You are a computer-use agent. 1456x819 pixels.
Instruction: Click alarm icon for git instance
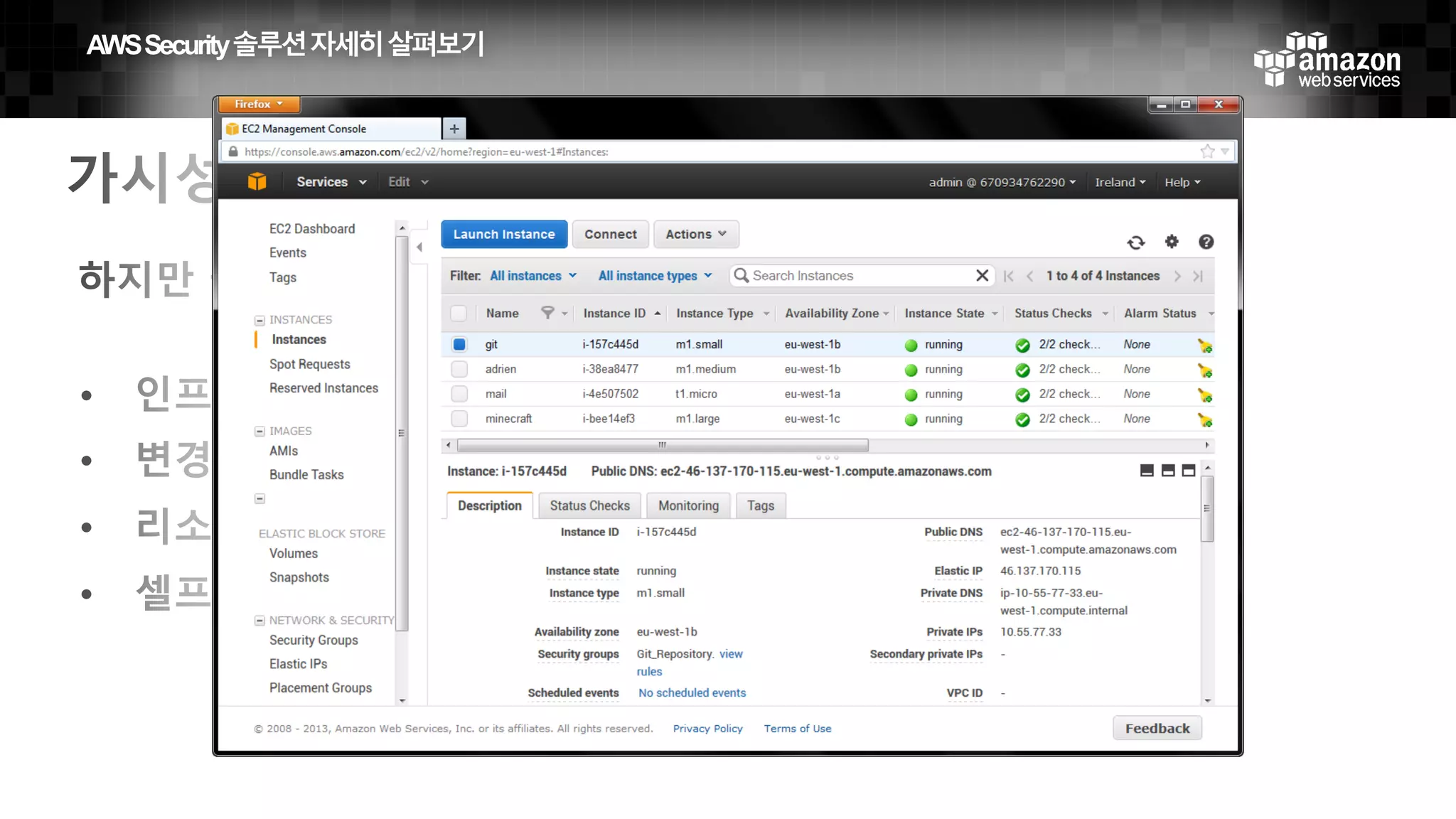(1205, 346)
